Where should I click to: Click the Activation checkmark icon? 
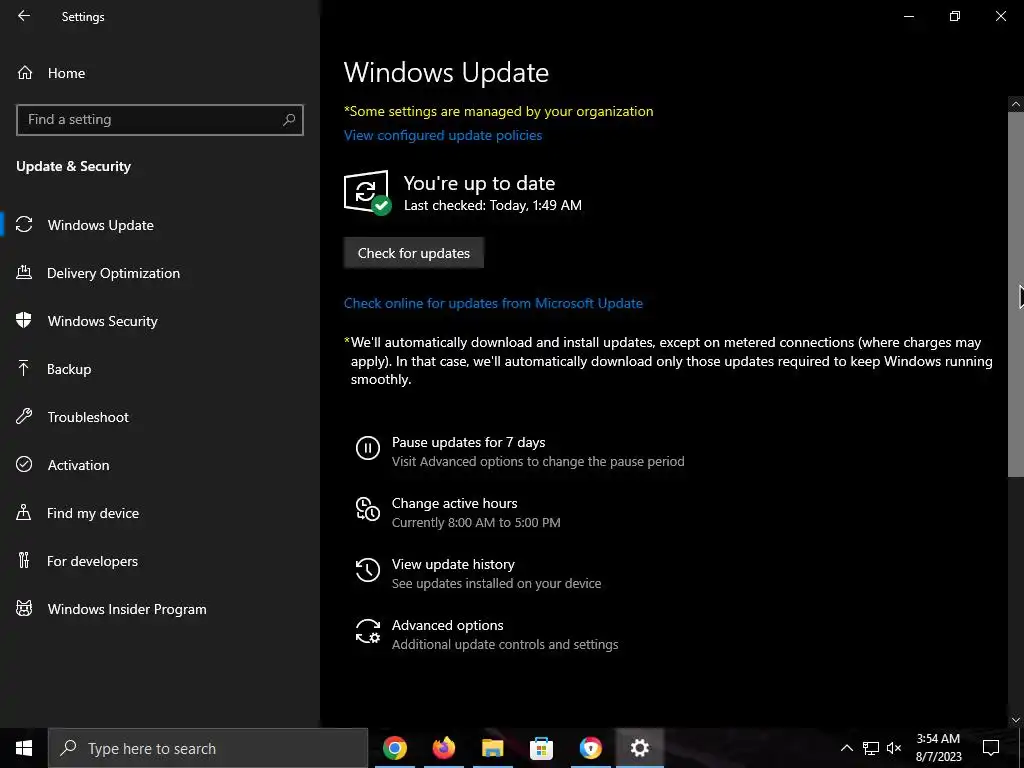[x=24, y=464]
